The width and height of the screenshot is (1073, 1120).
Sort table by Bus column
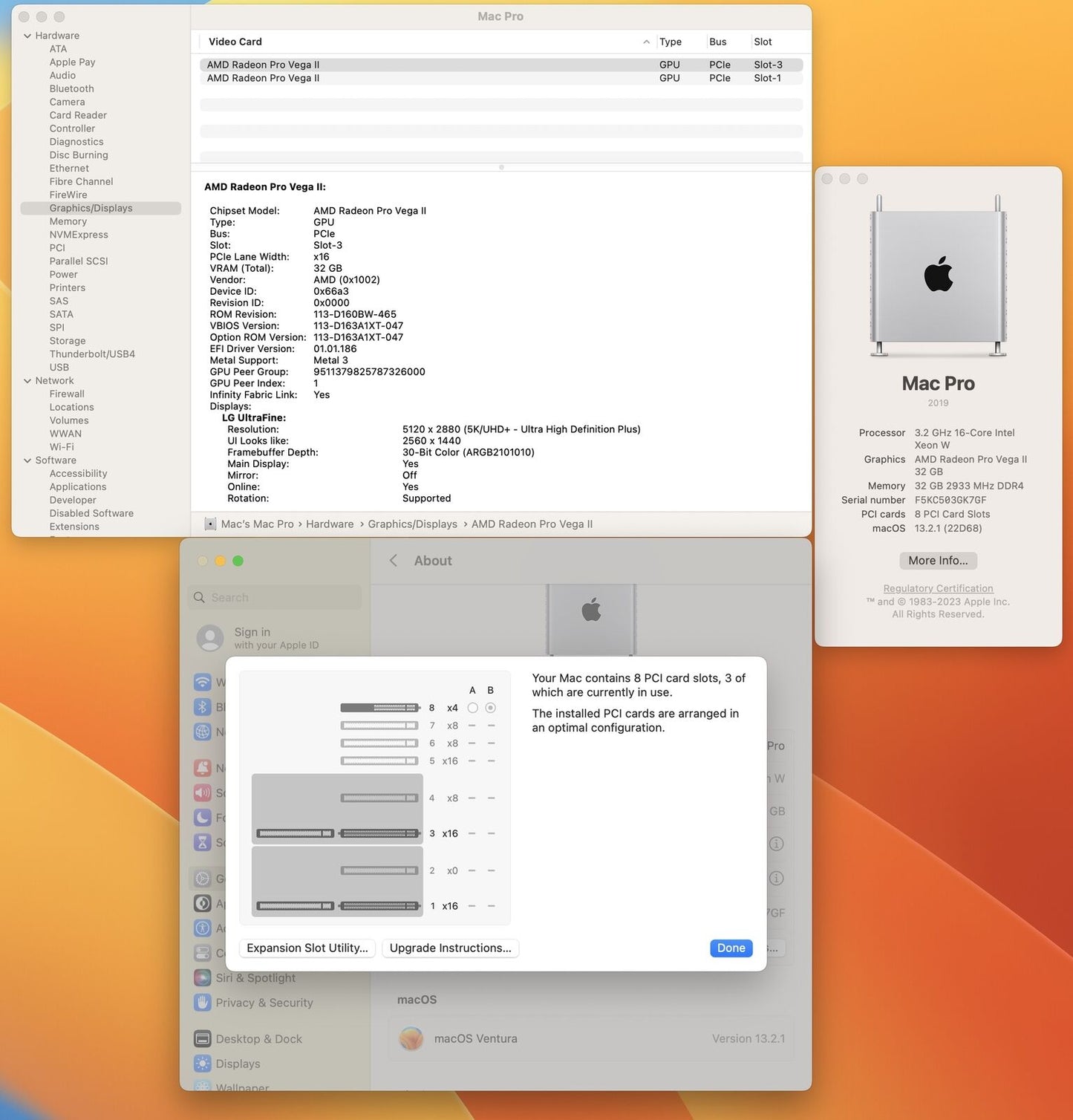717,42
